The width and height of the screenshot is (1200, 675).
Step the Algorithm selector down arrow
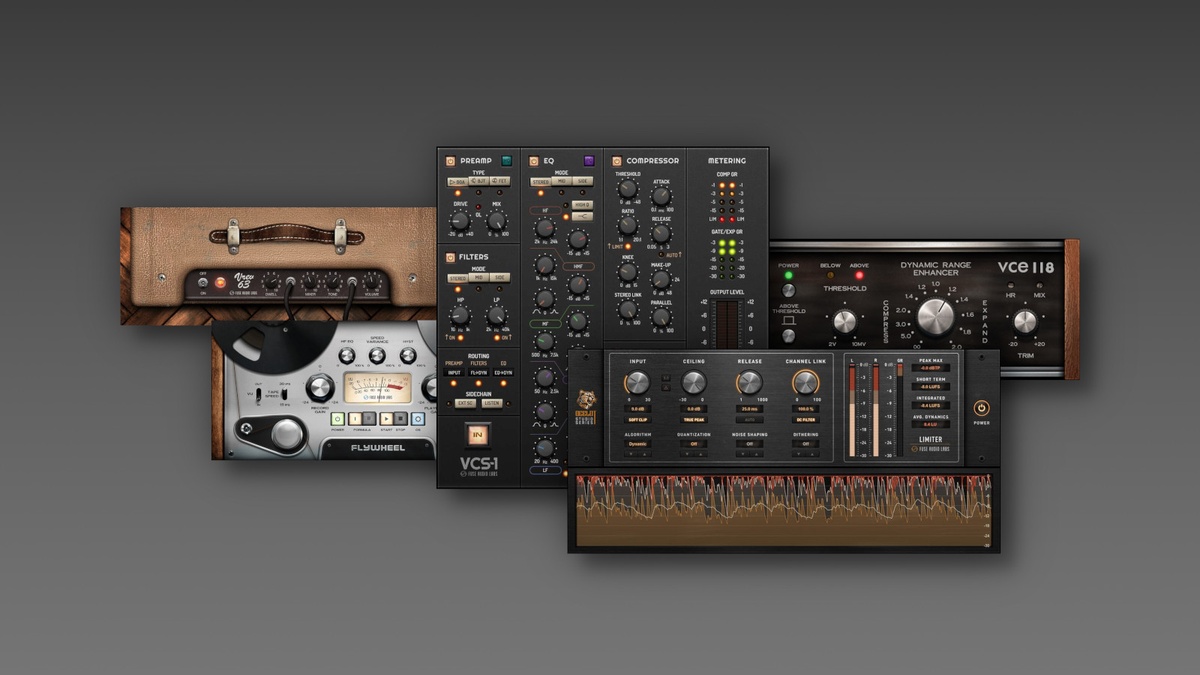tap(629, 453)
